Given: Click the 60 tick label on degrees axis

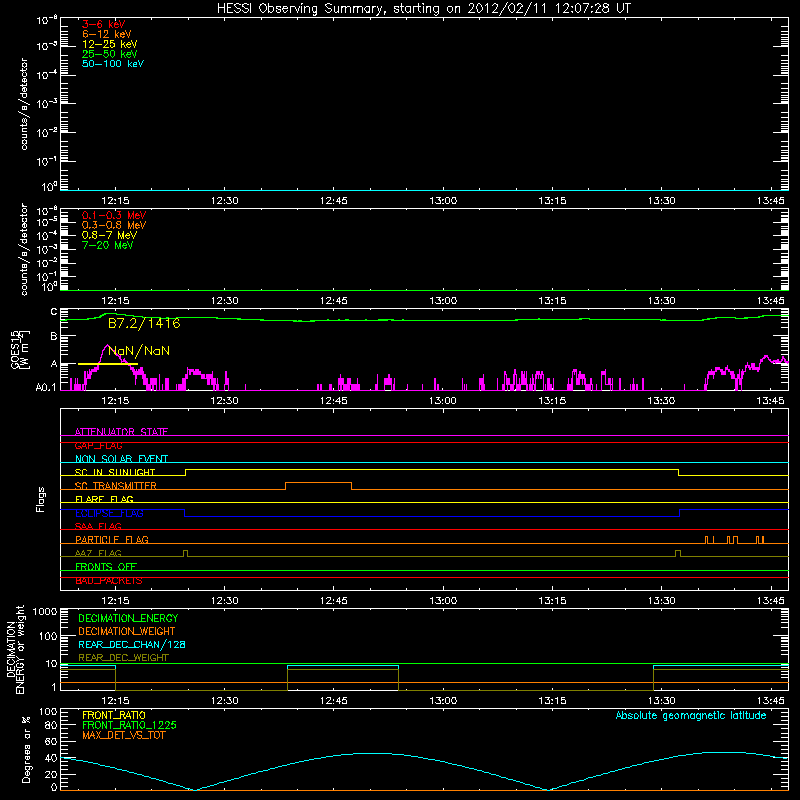Looking at the screenshot, I should [51, 741].
